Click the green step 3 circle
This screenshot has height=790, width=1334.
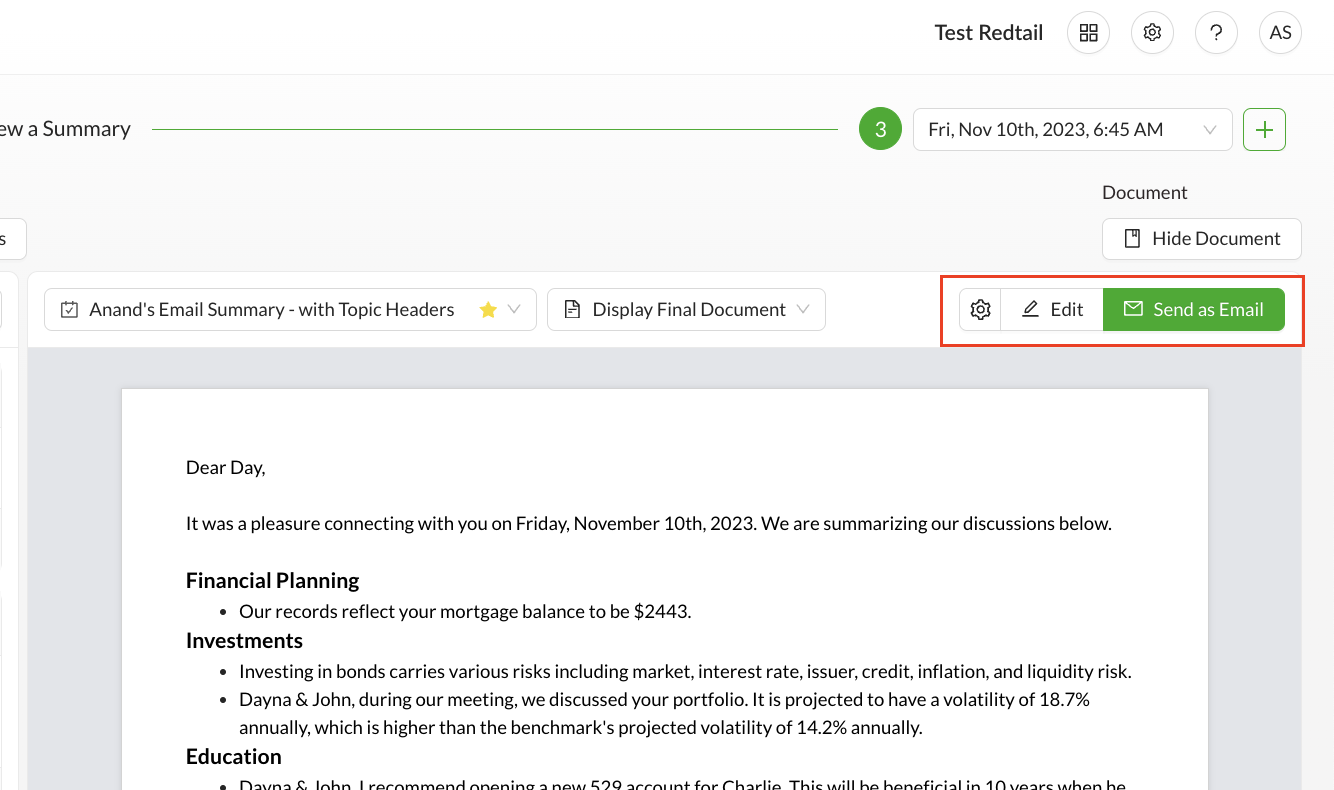tap(880, 130)
